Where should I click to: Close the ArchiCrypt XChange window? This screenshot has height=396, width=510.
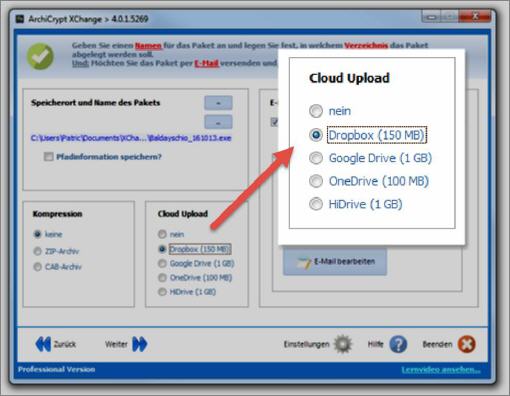click(x=475, y=16)
